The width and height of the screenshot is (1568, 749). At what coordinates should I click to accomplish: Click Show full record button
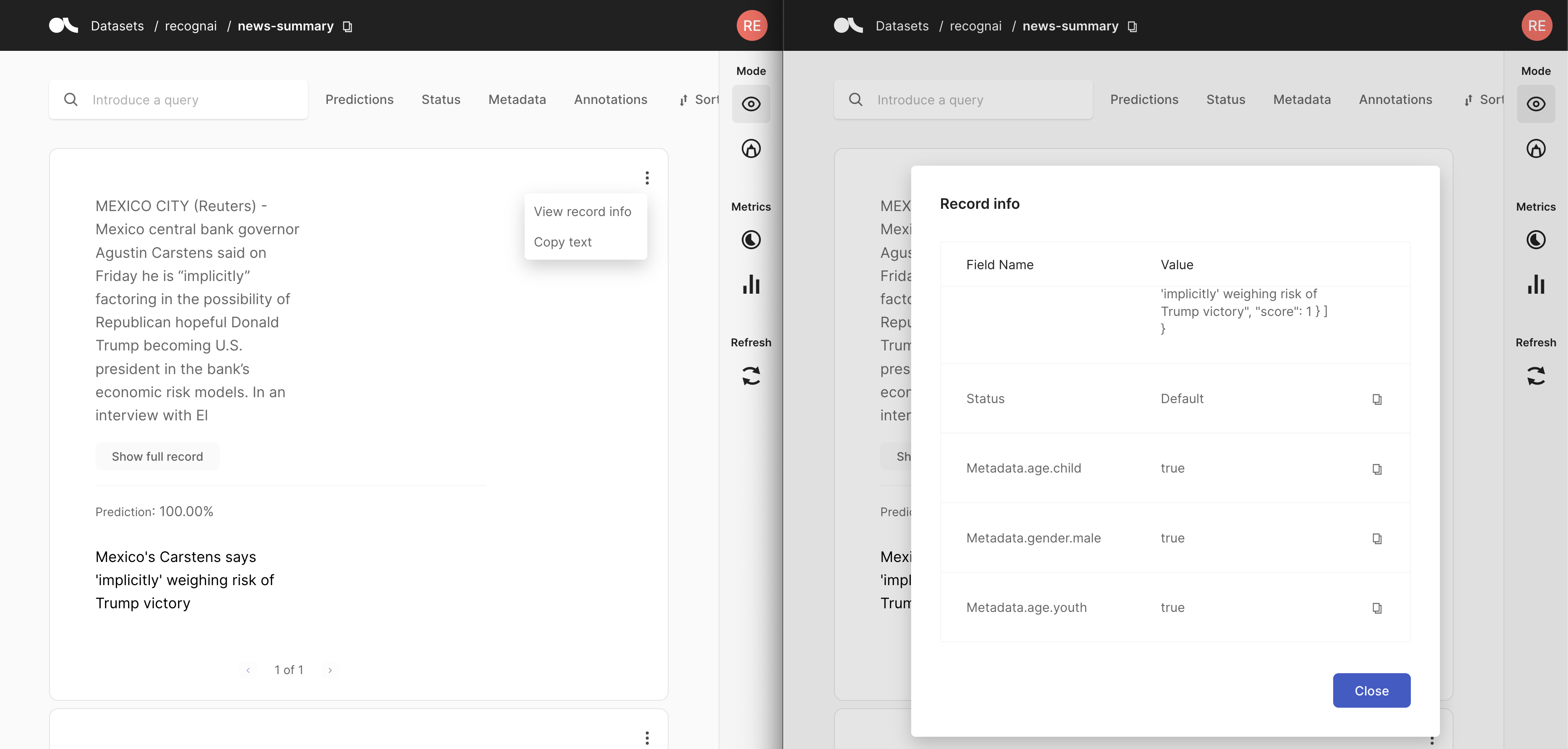(x=157, y=456)
